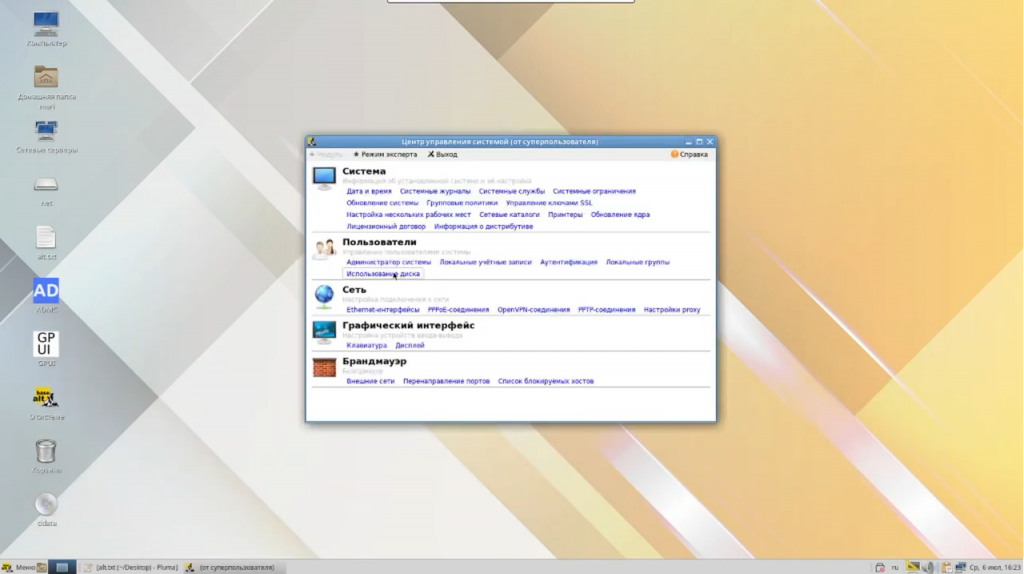
Task: Open Настройка нескольких рабочих мест
Action: (x=408, y=215)
